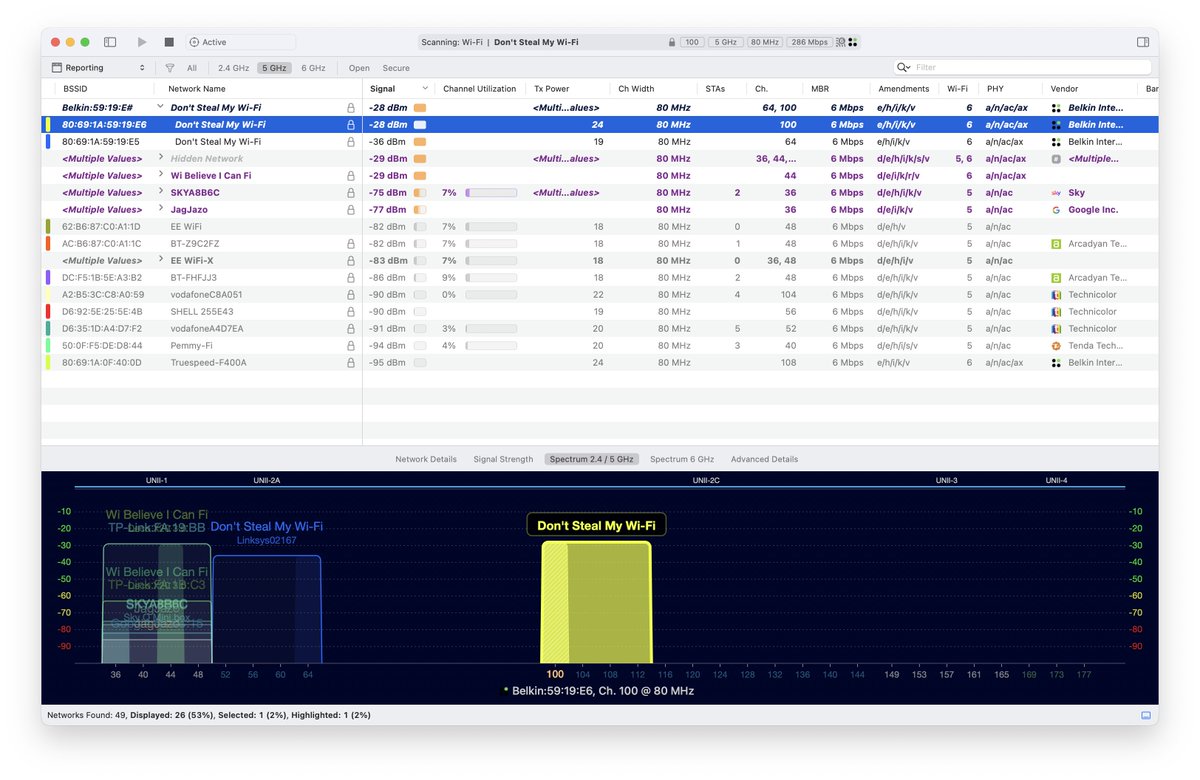Toggle the sidebar visibility icon
Image resolution: width=1200 pixels, height=780 pixels.
click(x=110, y=42)
